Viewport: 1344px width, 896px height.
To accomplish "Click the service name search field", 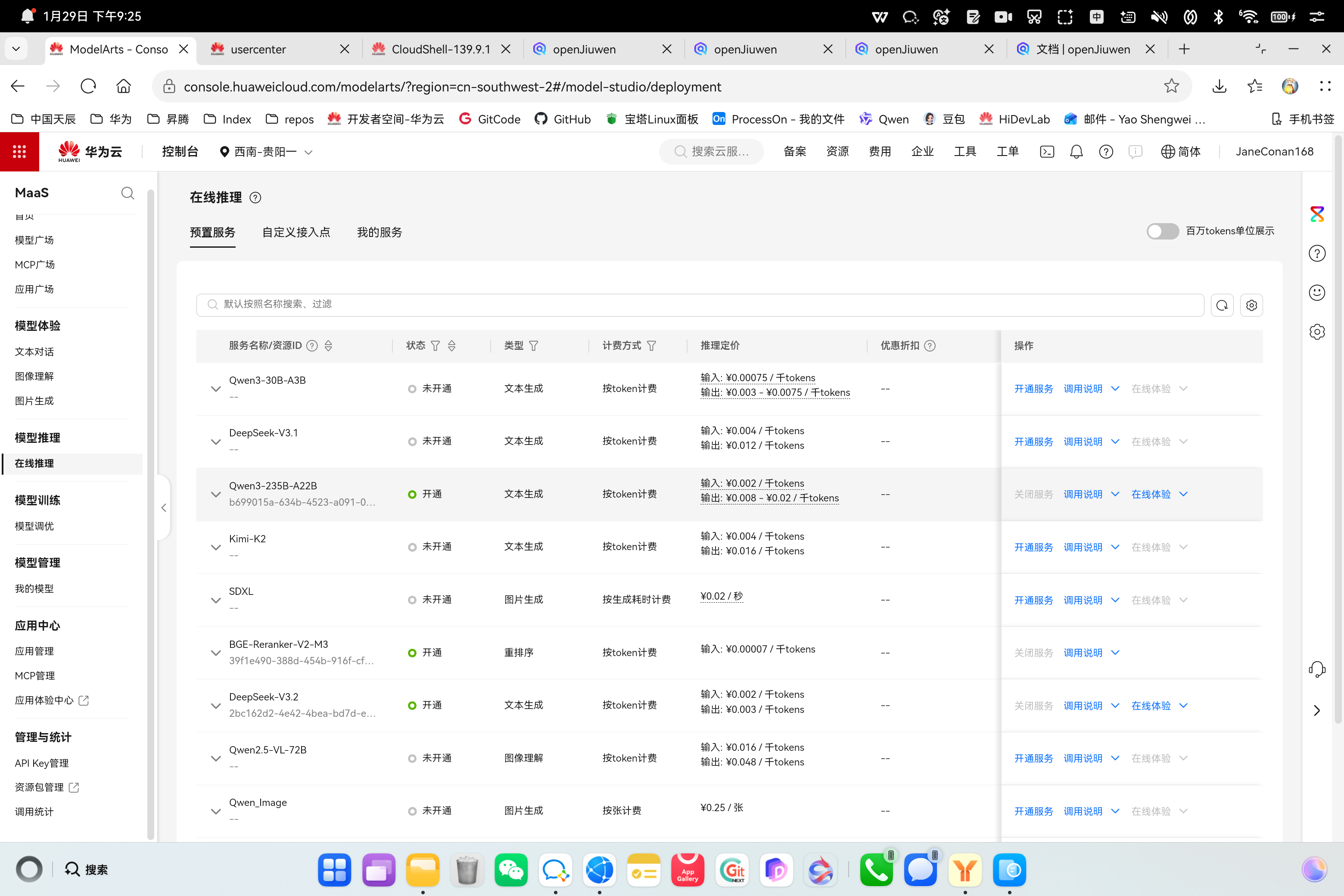I will click(700, 304).
